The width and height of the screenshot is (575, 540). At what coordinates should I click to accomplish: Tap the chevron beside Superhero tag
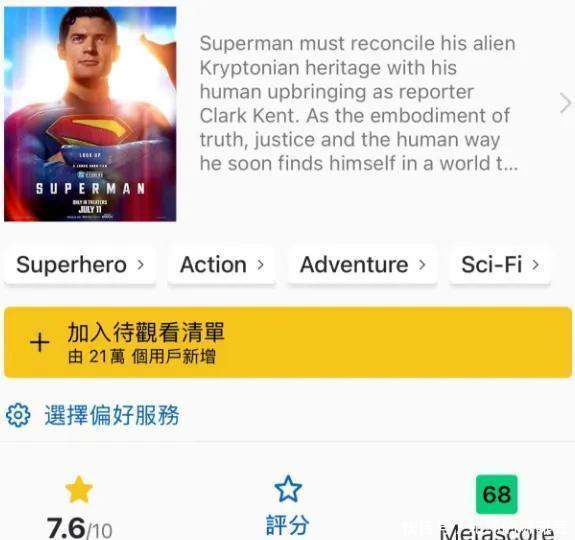coord(140,264)
